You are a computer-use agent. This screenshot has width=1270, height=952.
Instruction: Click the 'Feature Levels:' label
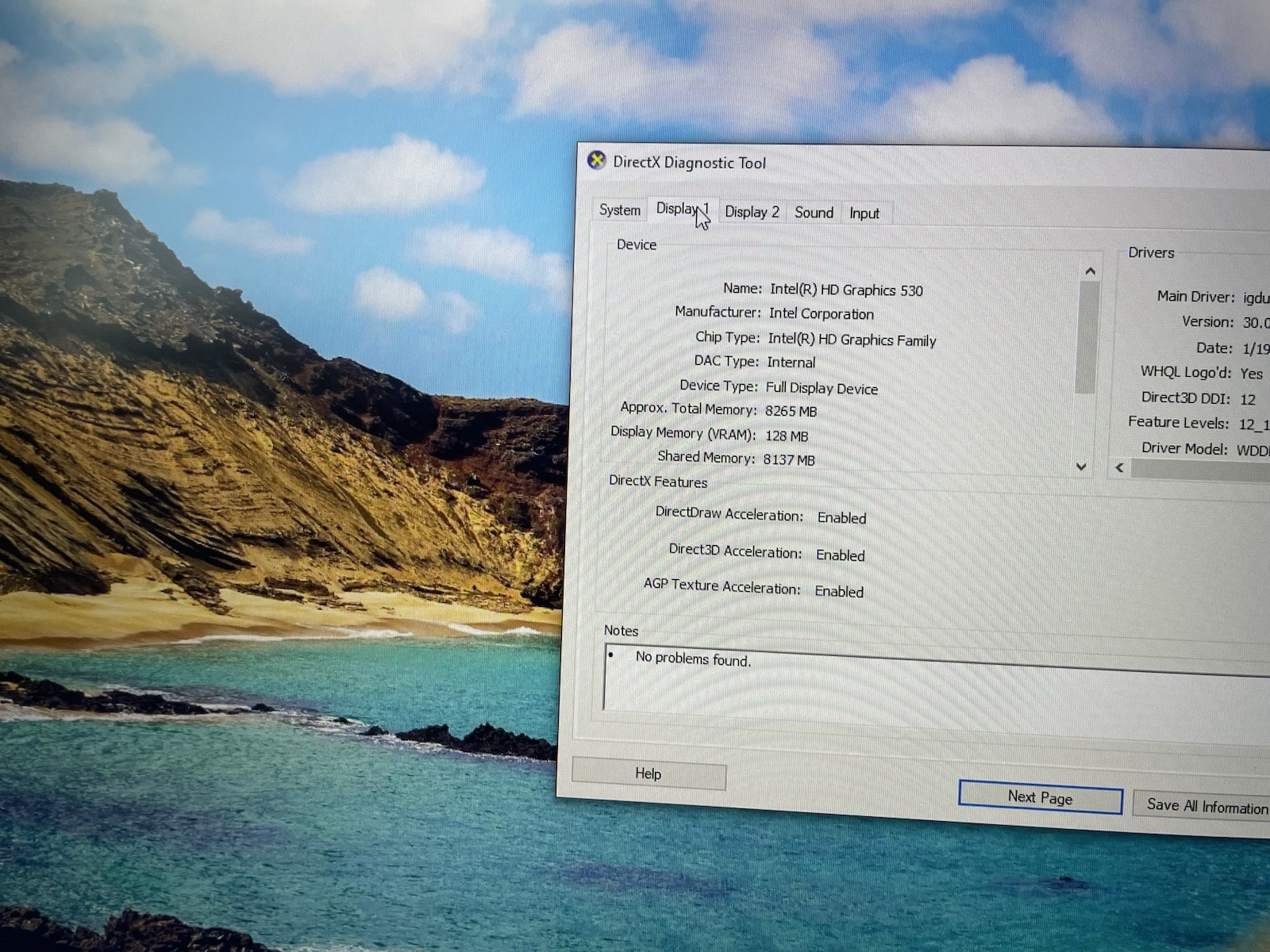[x=1178, y=423]
